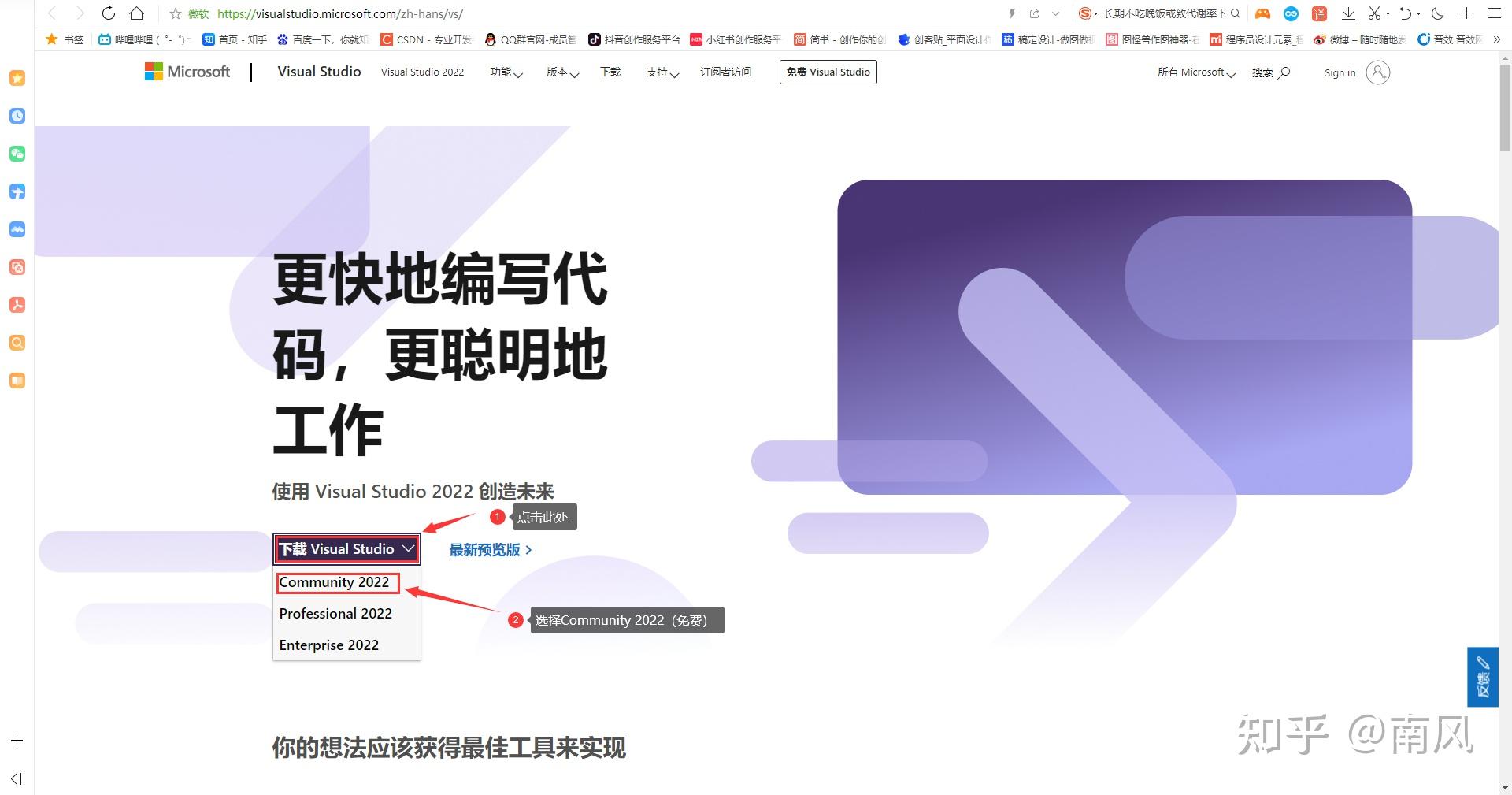Open the history clock icon in sidebar
The height and width of the screenshot is (795, 1512).
(x=17, y=116)
